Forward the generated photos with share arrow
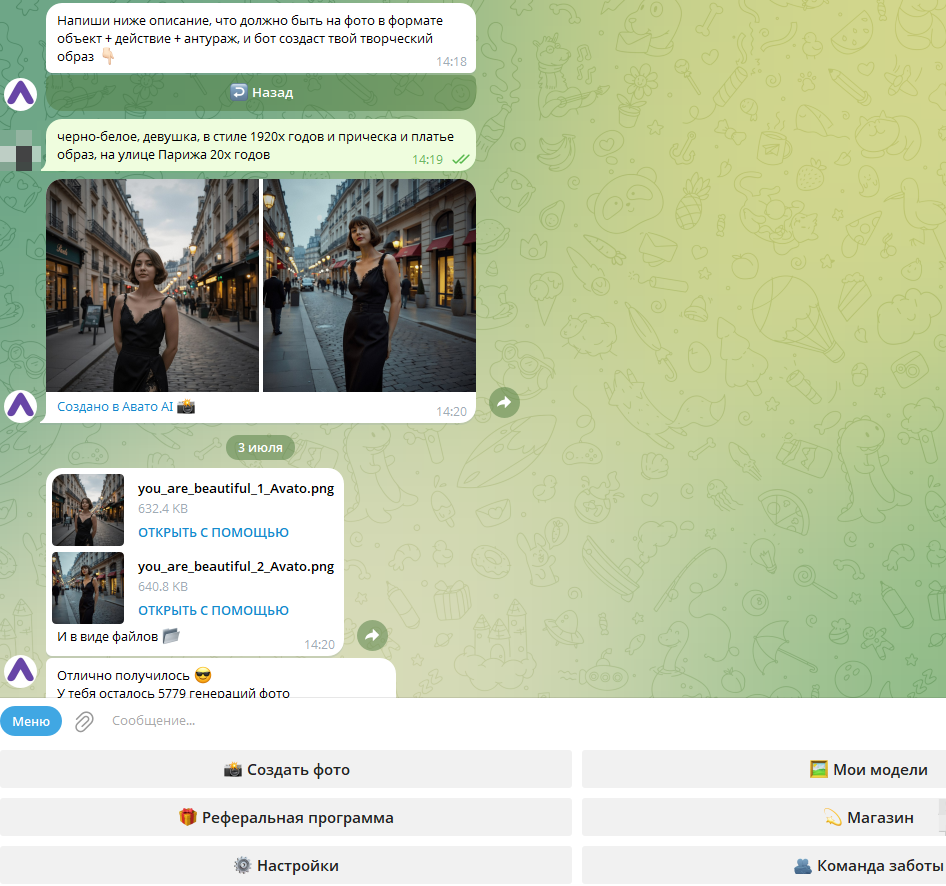Screen dimensions: 946x886 coord(504,402)
